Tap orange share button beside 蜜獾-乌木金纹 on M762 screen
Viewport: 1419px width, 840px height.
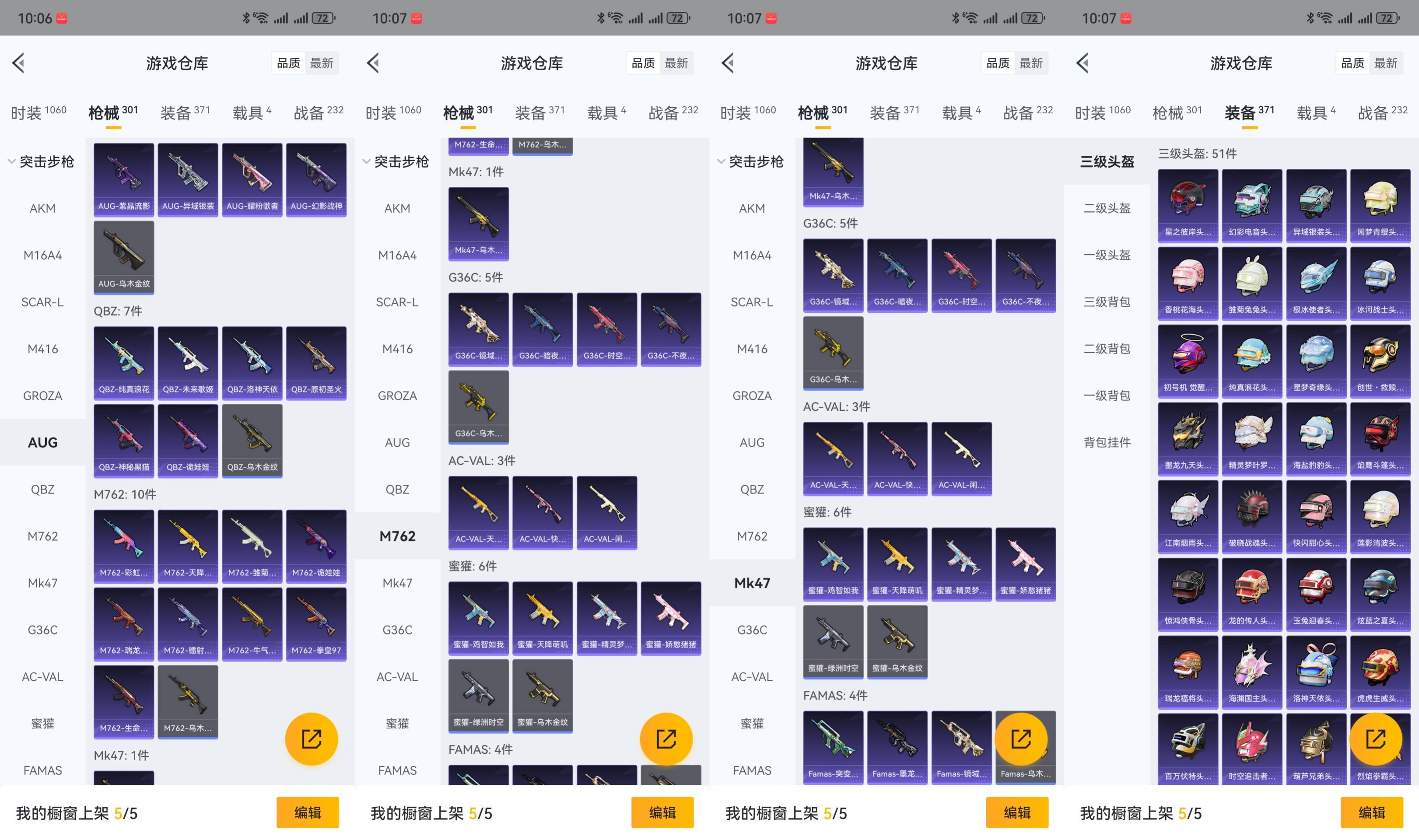(x=666, y=738)
